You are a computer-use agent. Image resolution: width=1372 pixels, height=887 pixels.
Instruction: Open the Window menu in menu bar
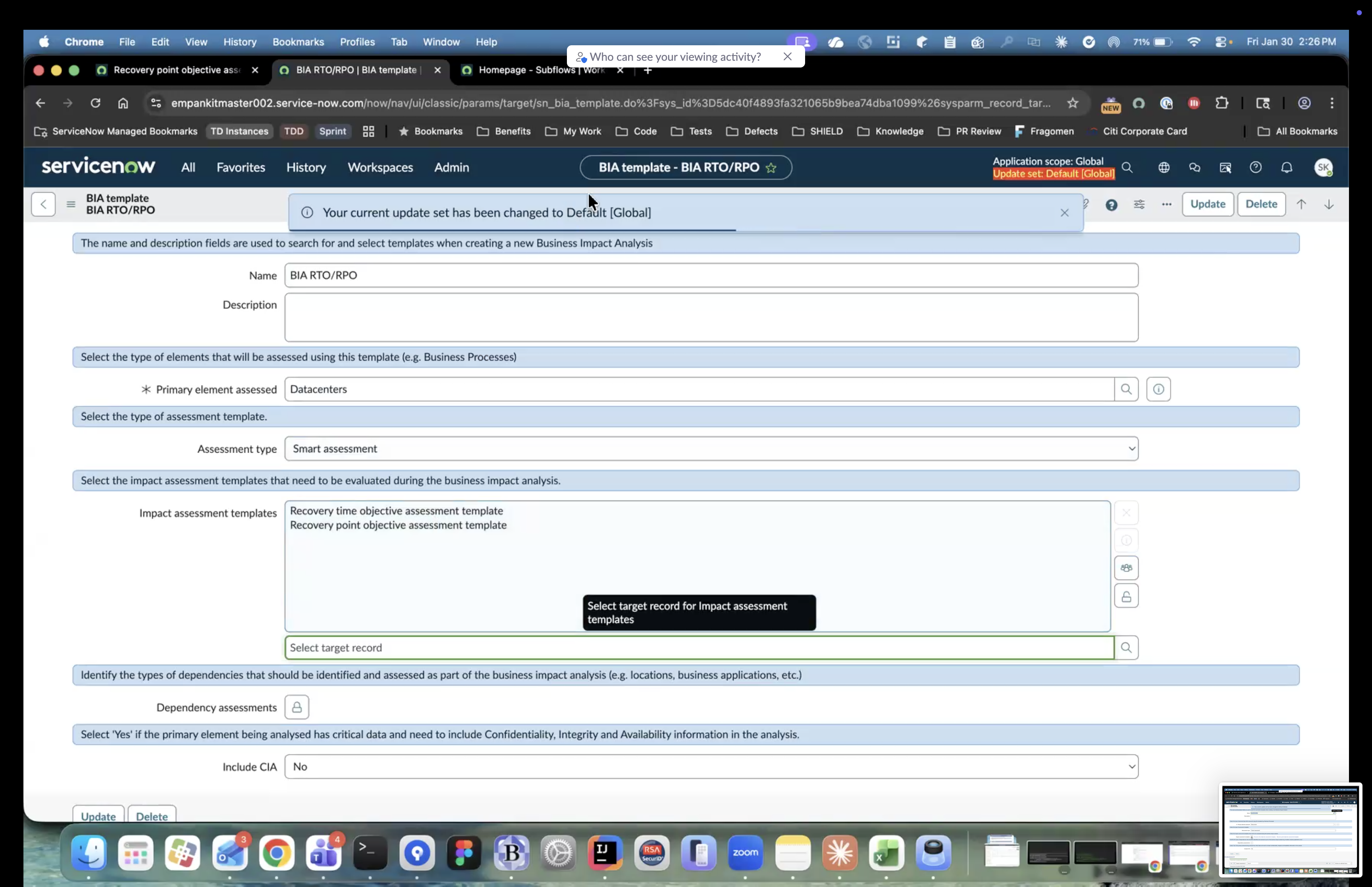[x=441, y=42]
